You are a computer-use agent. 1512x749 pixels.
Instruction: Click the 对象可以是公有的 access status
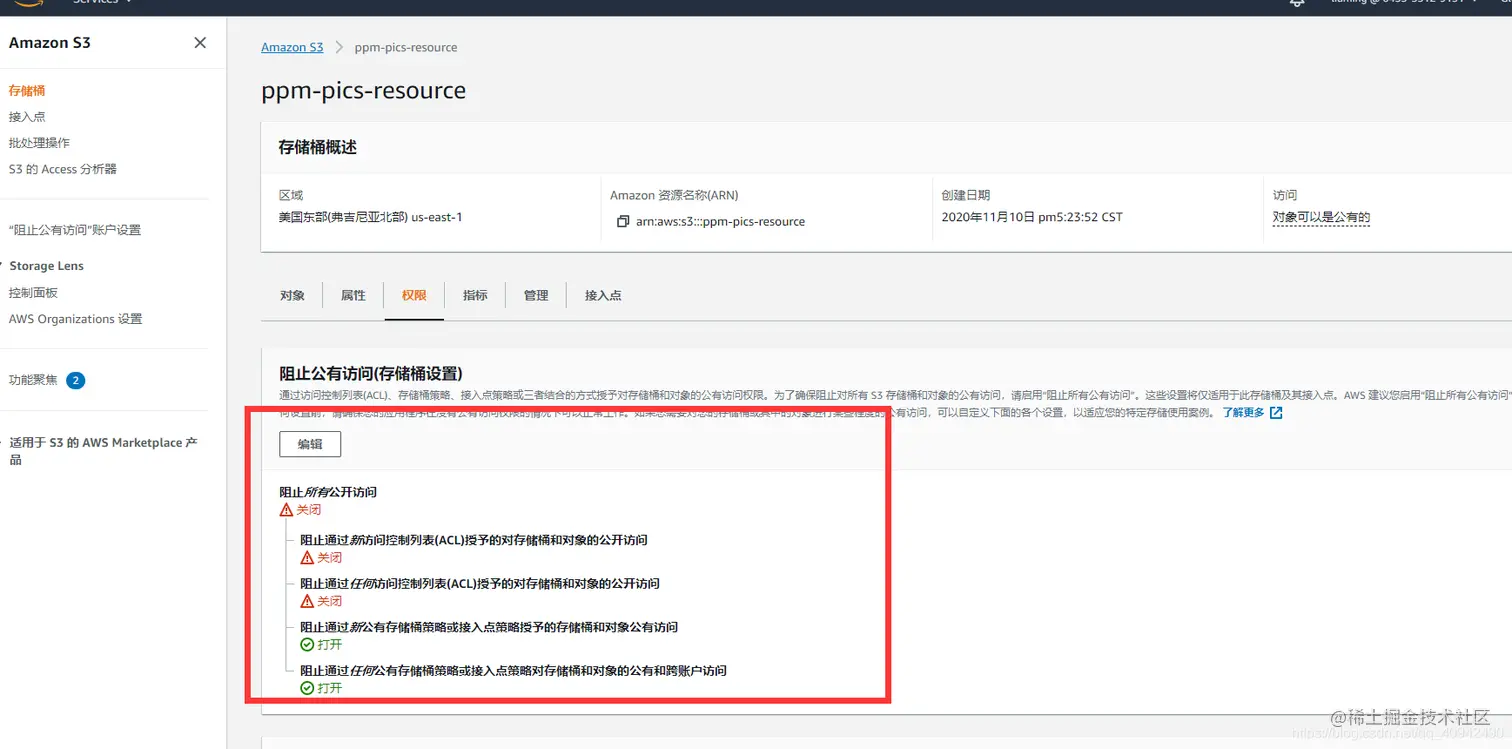1321,217
